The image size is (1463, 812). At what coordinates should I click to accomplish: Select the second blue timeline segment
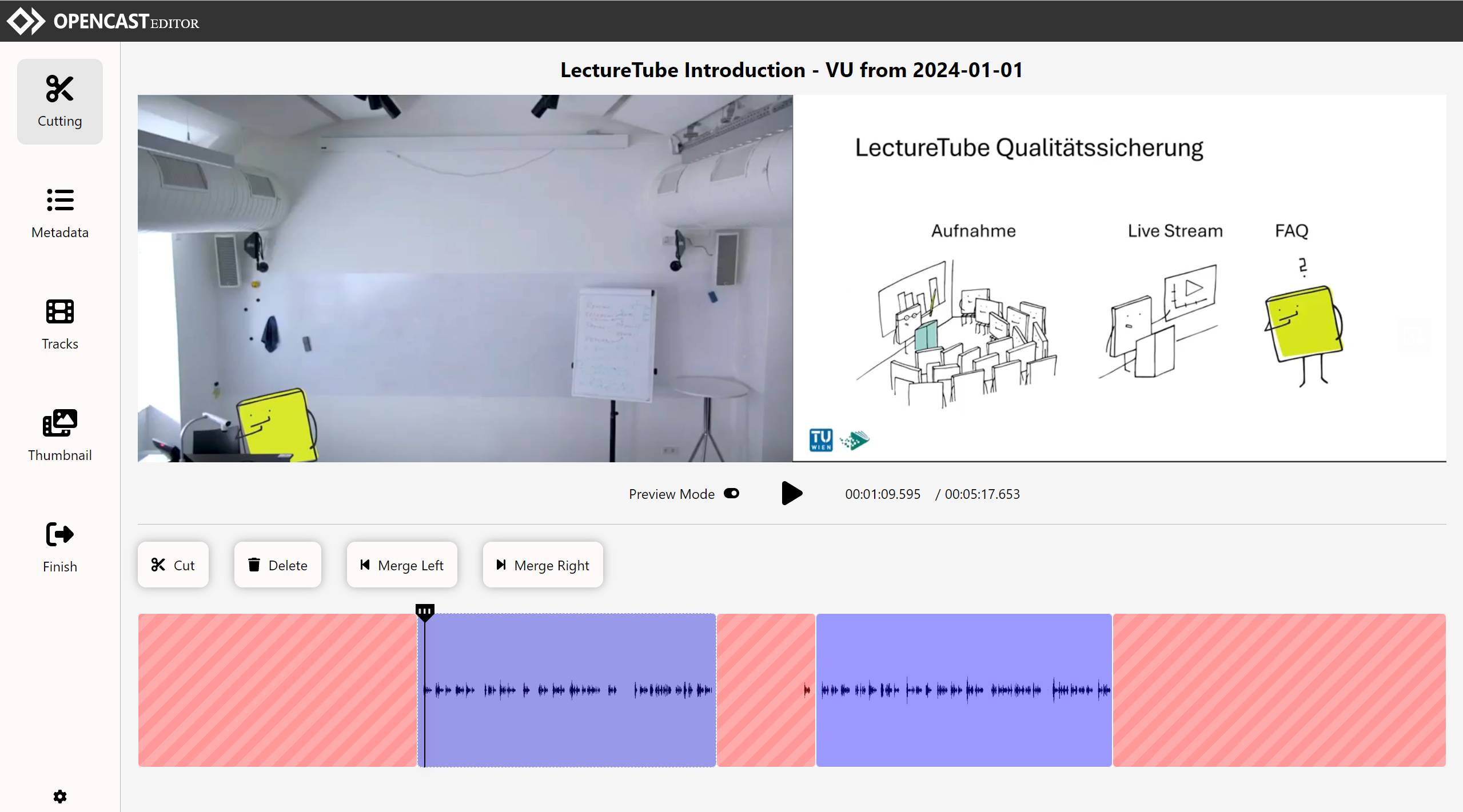click(x=964, y=690)
